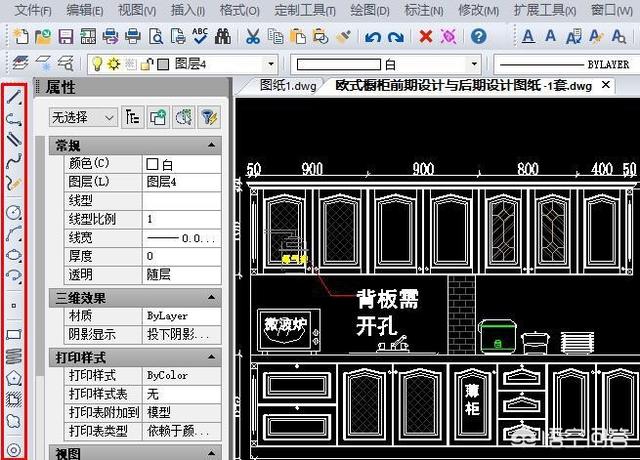Screen dimensions: 640x460
Task: Toggle layer freeze sun icon for 图层4
Action: 113,64
